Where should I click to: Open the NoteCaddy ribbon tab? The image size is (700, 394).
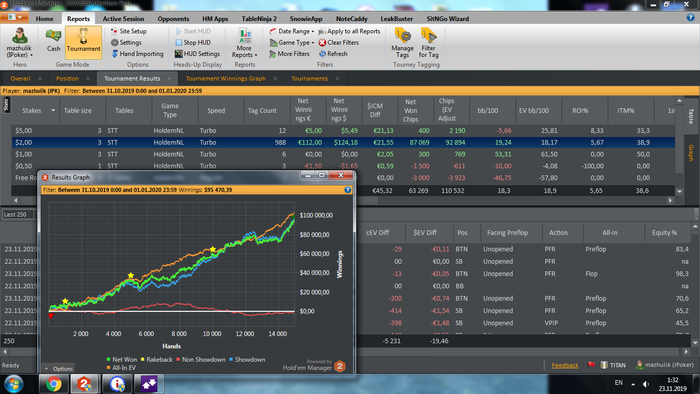click(351, 19)
